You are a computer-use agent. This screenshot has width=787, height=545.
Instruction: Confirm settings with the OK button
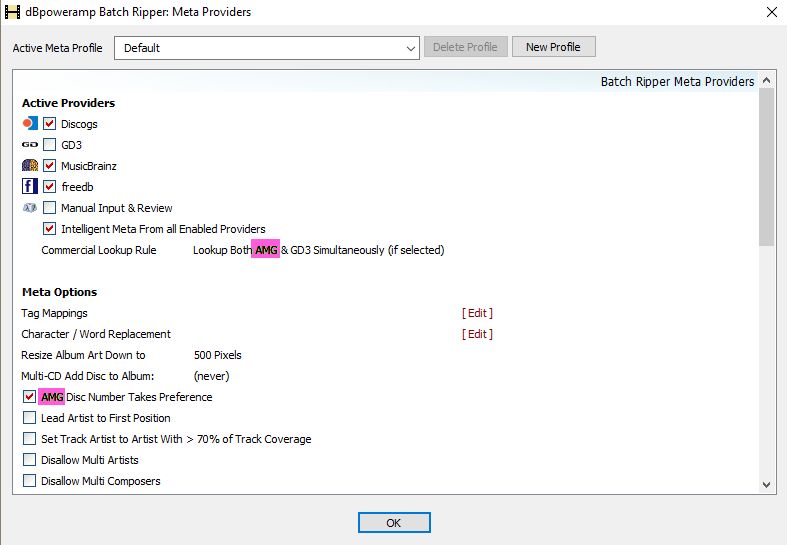tap(394, 523)
